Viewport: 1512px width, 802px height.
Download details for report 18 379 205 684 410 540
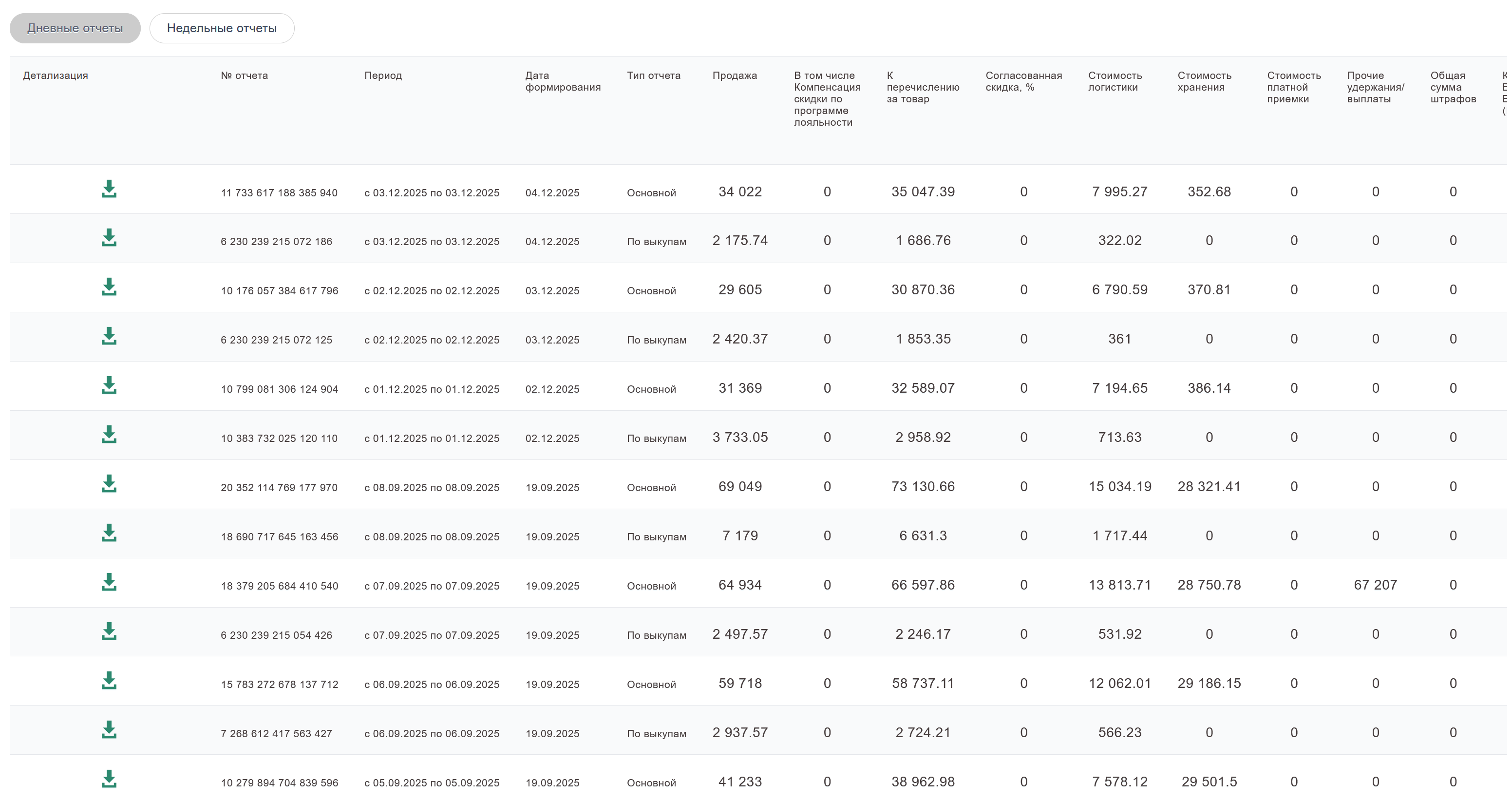click(x=109, y=582)
